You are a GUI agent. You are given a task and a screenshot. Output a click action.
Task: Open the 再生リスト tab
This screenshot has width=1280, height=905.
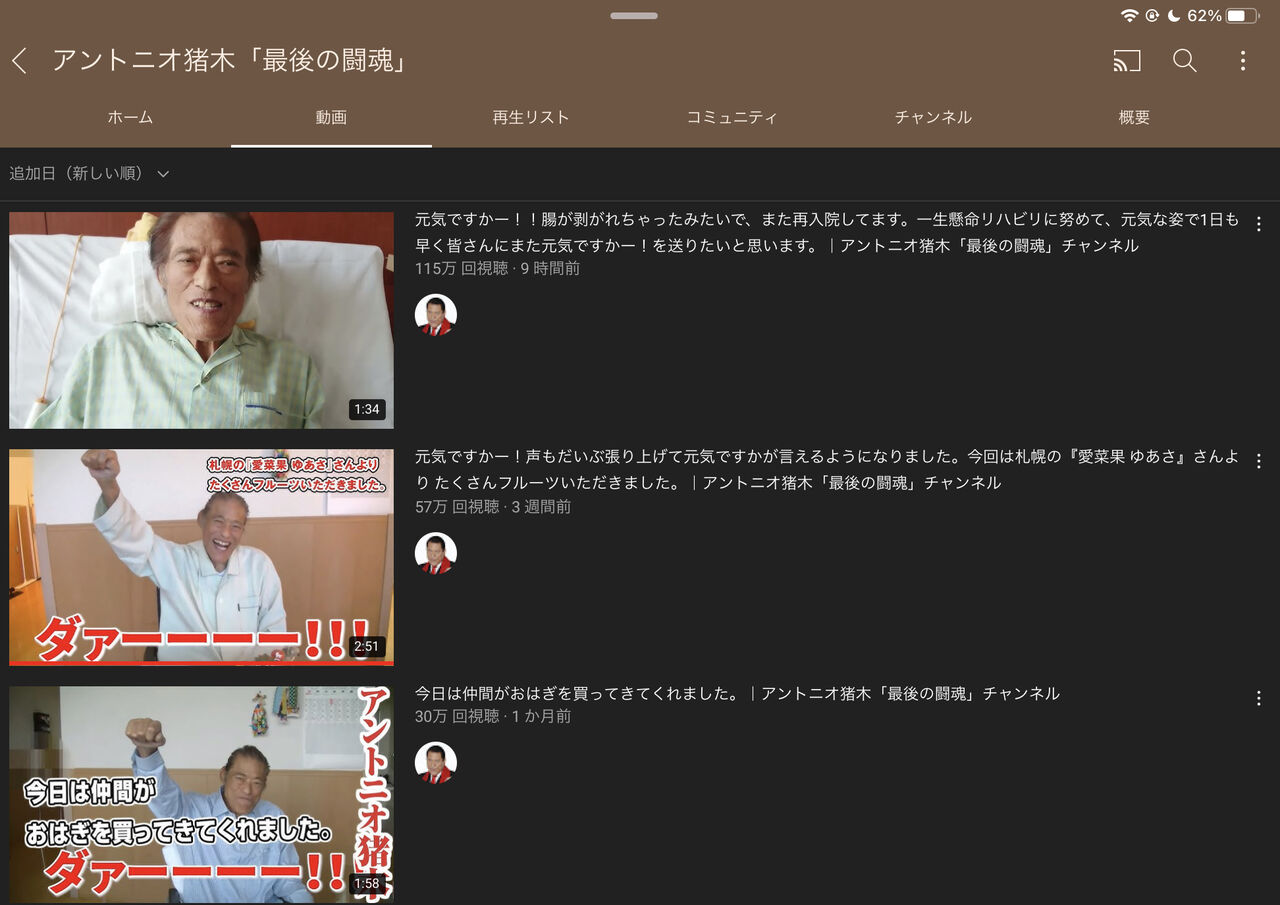tap(531, 117)
